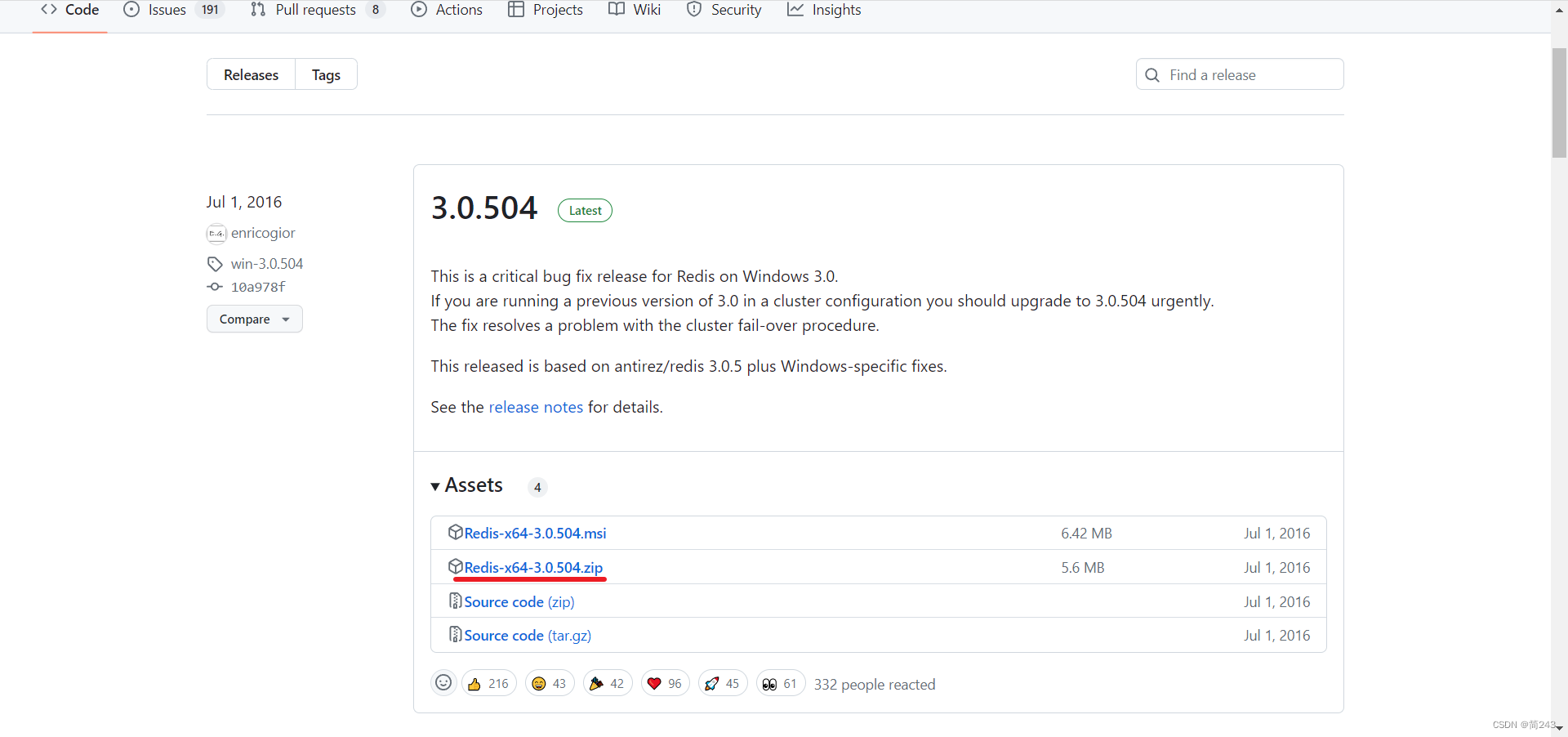Viewport: 1568px width, 737px height.
Task: Open the Security tab
Action: 724,10
